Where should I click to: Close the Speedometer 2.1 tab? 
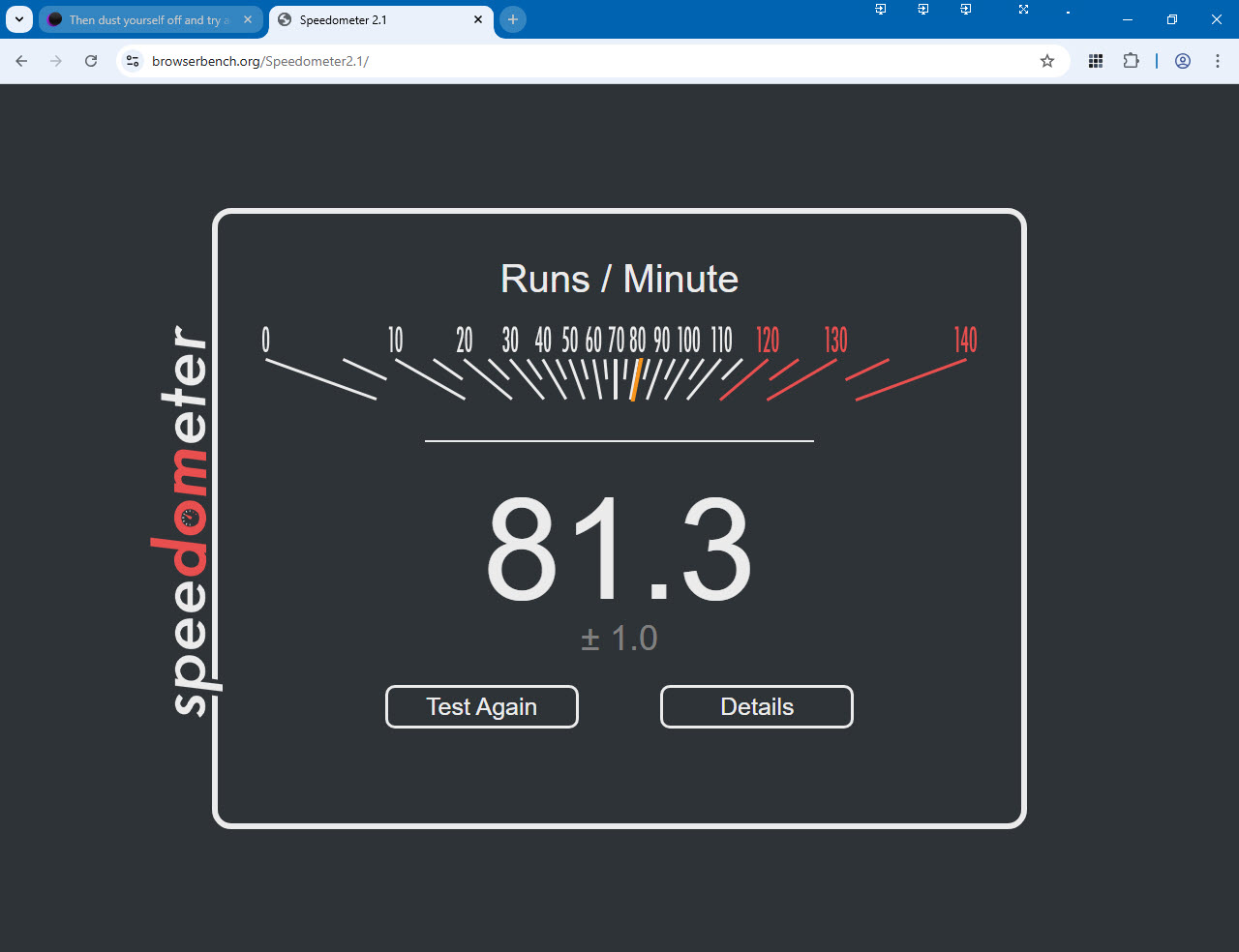[478, 19]
